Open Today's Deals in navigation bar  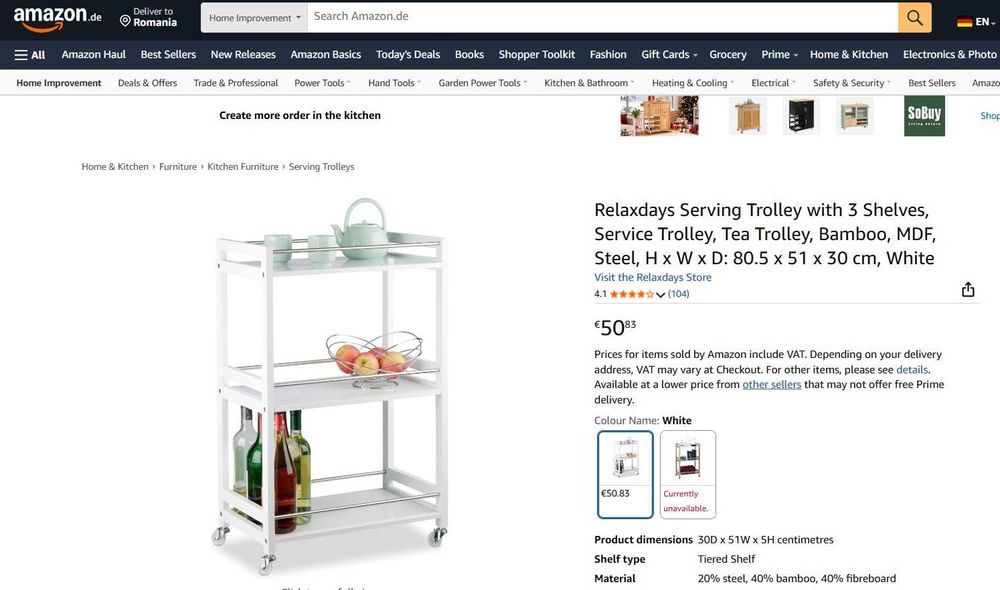click(x=408, y=55)
